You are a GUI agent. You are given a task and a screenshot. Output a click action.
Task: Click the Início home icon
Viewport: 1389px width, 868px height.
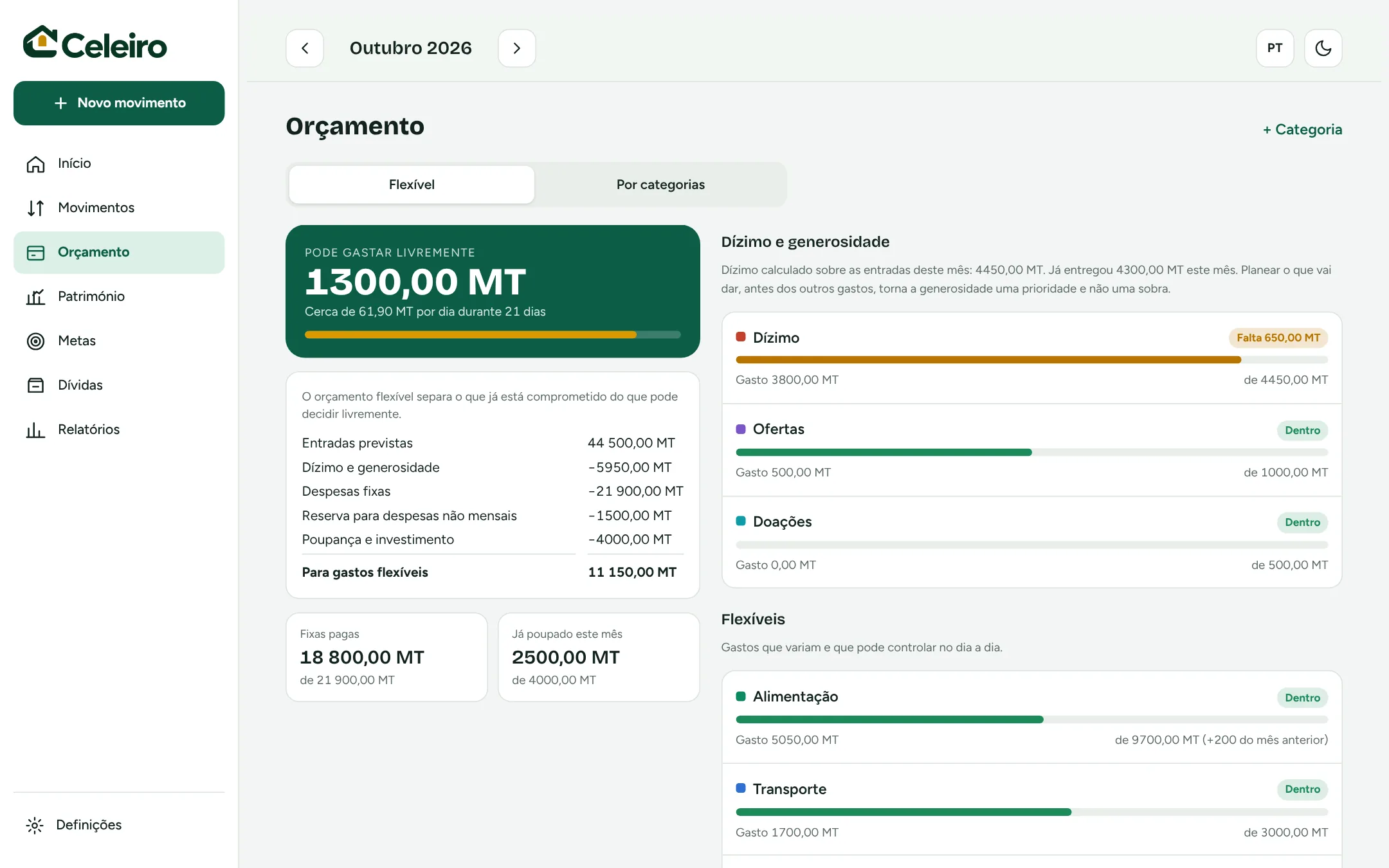35,164
